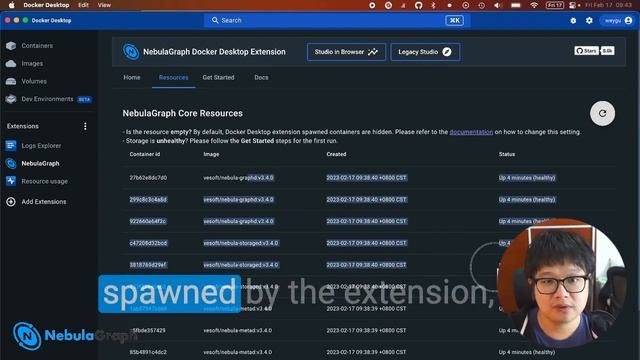Click the Dev Environments BETA badge
Screen dimensions: 640x360
tap(84, 99)
